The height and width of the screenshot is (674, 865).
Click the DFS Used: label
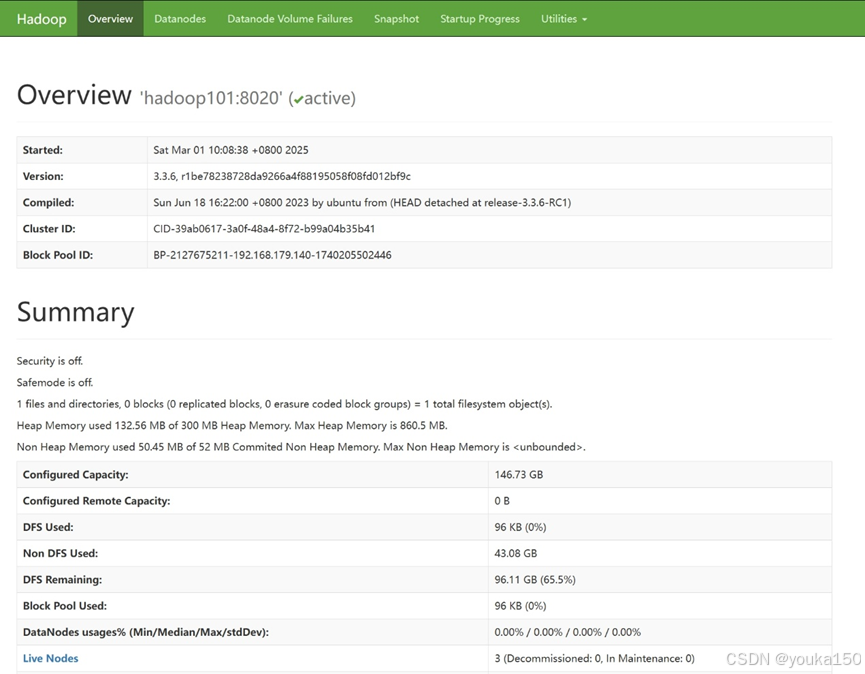pyautogui.click(x=48, y=527)
